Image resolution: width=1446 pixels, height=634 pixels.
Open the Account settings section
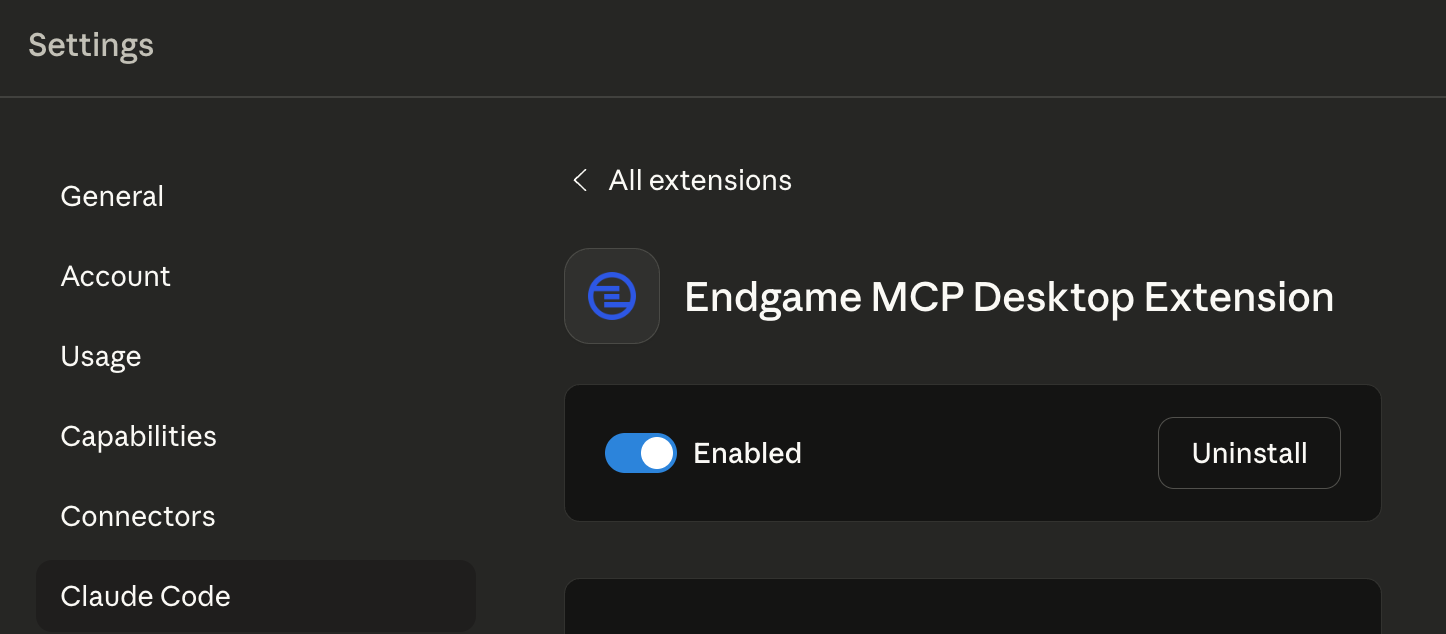[116, 276]
